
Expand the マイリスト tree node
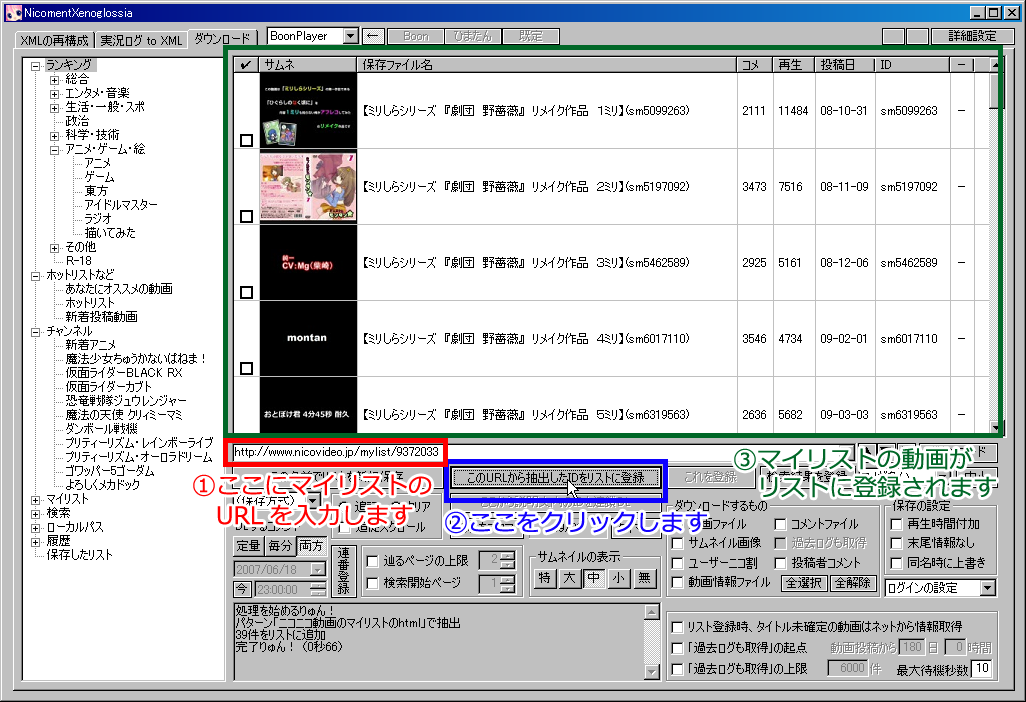coord(35,499)
